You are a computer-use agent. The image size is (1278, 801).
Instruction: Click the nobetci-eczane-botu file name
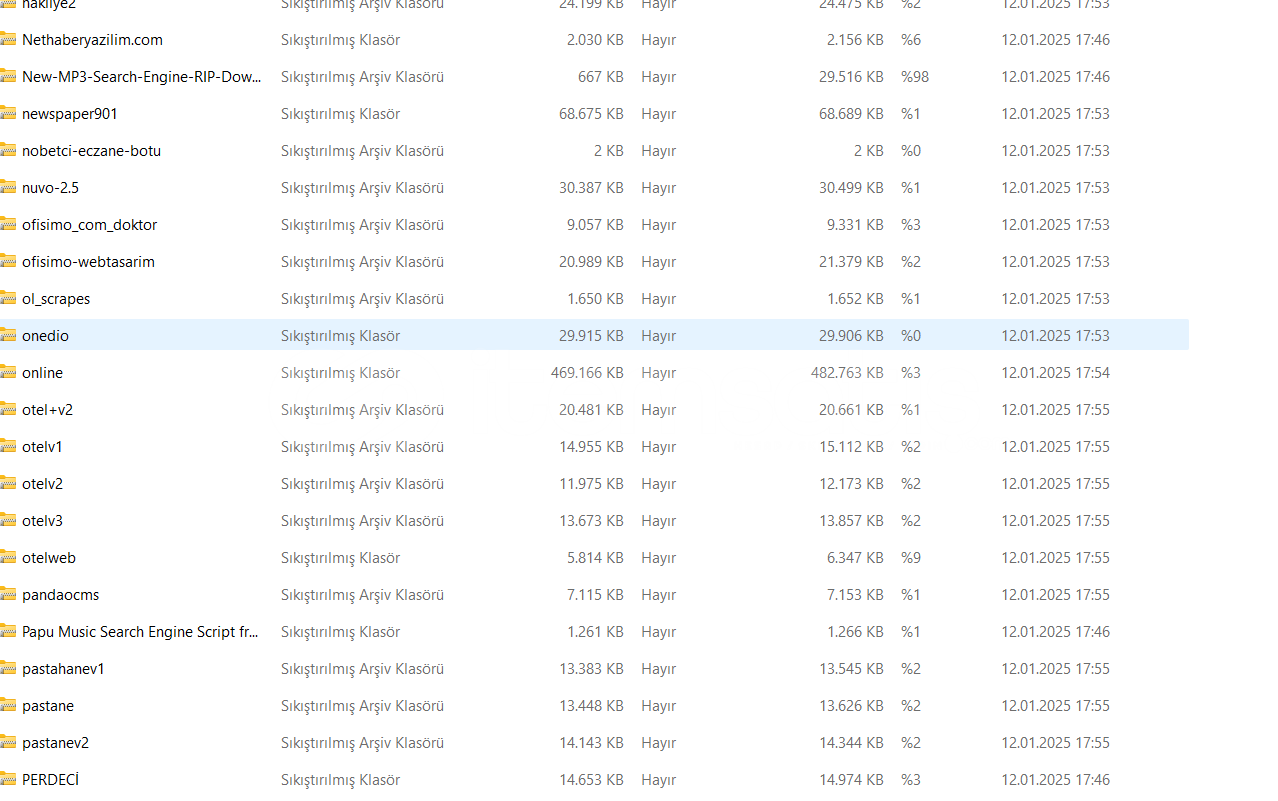click(91, 151)
